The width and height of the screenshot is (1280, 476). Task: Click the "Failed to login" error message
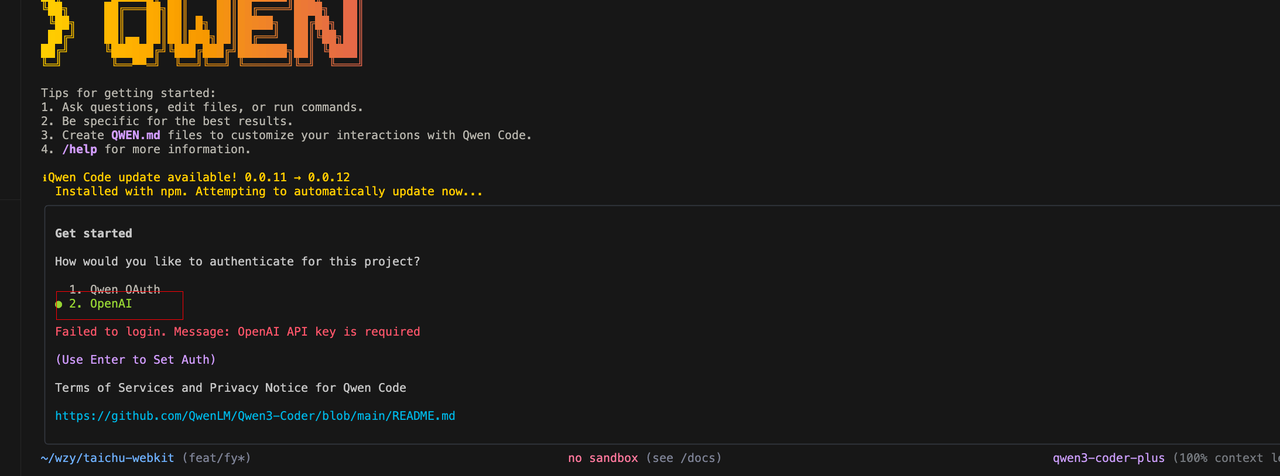(x=237, y=331)
